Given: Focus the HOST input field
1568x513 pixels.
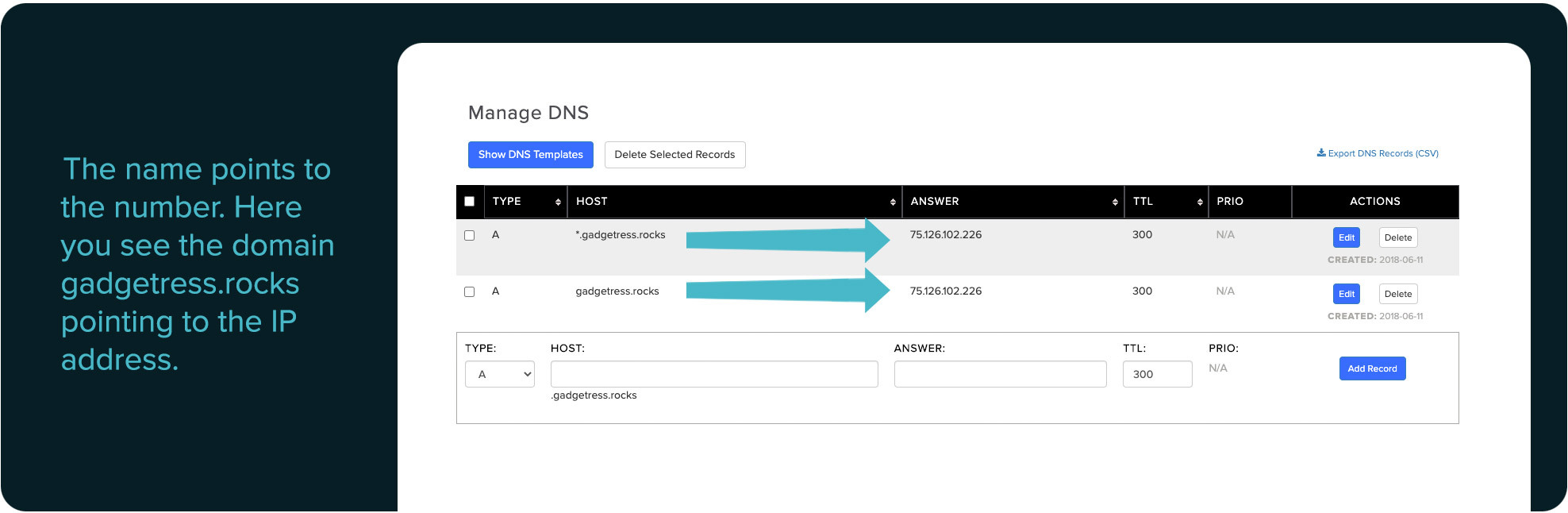Looking at the screenshot, I should click(x=713, y=374).
